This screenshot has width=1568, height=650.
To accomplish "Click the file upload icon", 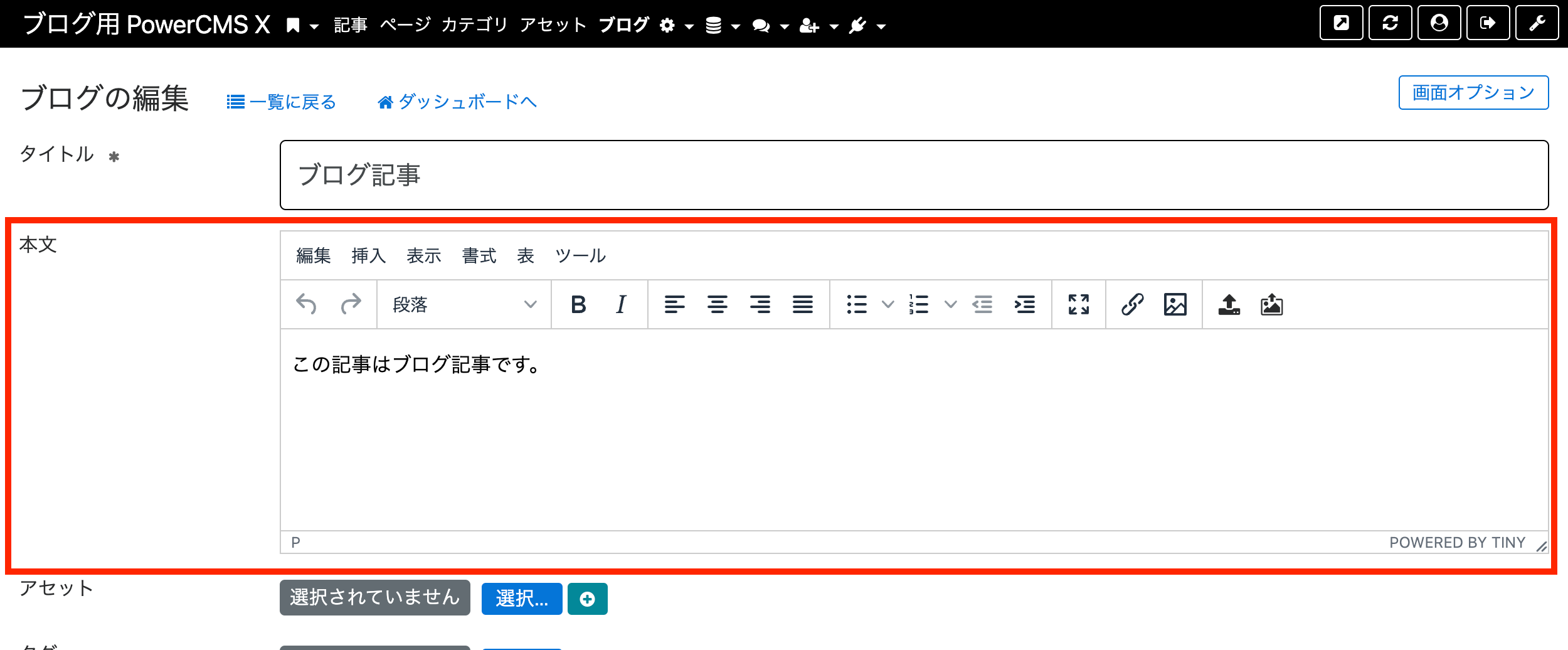I will coord(1229,304).
